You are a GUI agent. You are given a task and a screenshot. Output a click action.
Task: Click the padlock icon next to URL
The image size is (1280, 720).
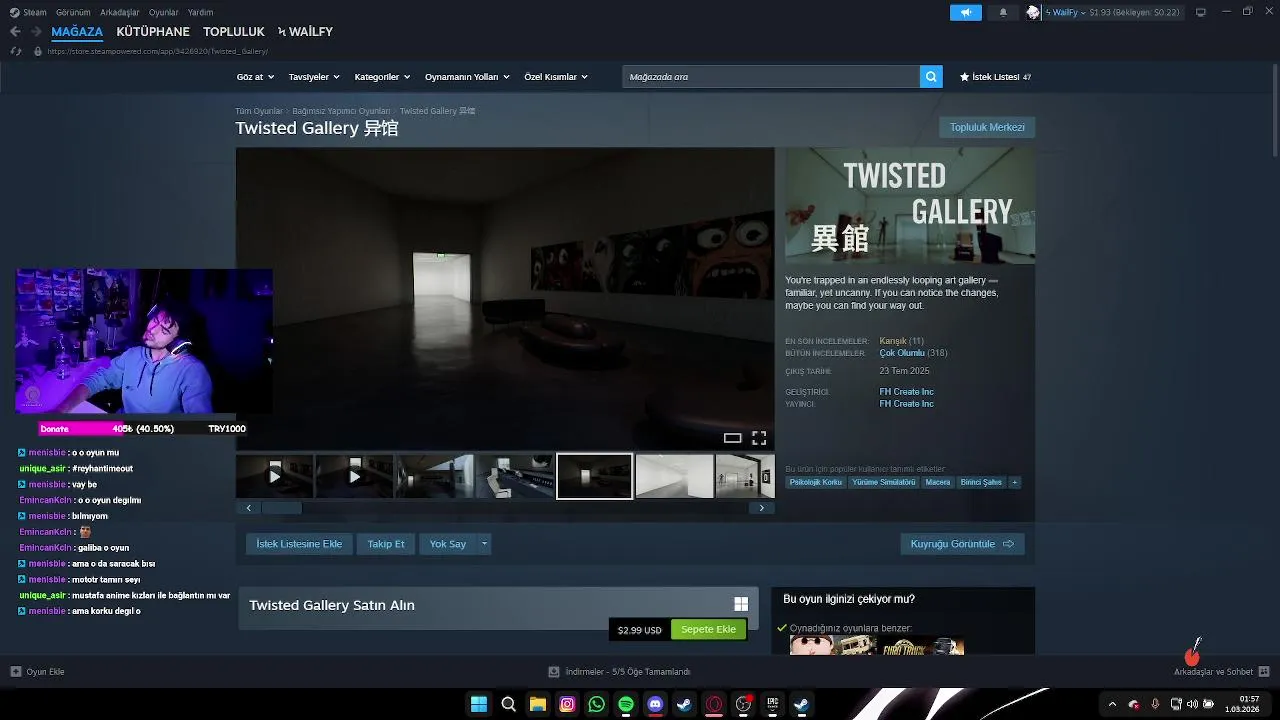coord(38,51)
